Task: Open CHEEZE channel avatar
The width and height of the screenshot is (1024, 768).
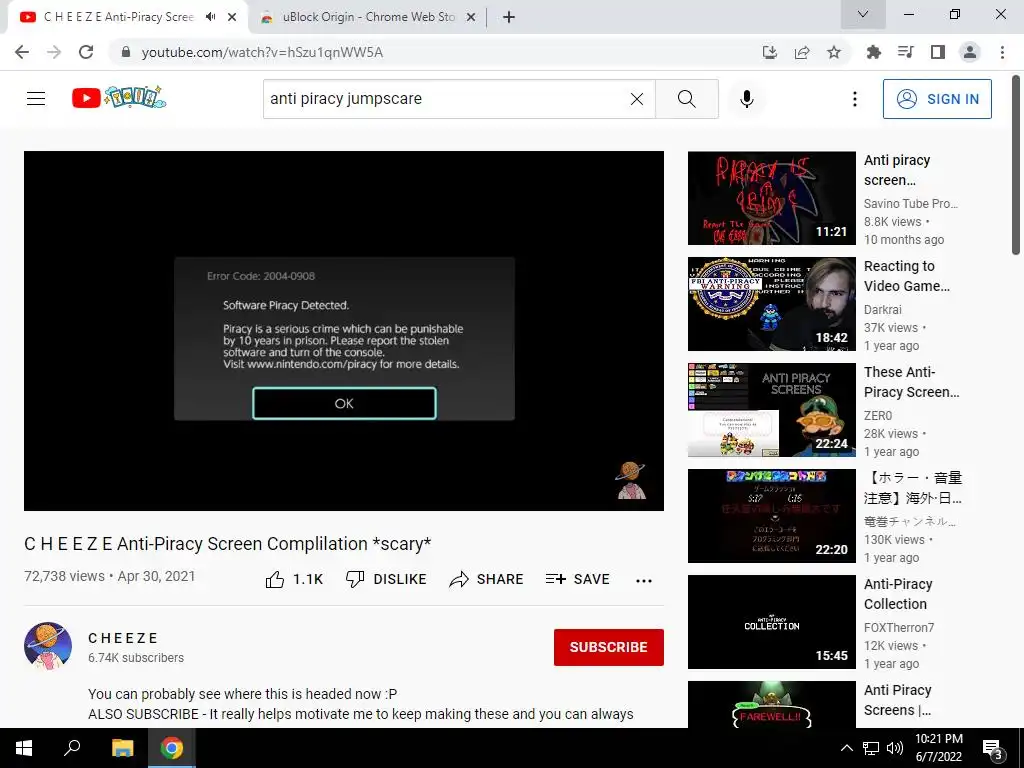Action: point(48,646)
